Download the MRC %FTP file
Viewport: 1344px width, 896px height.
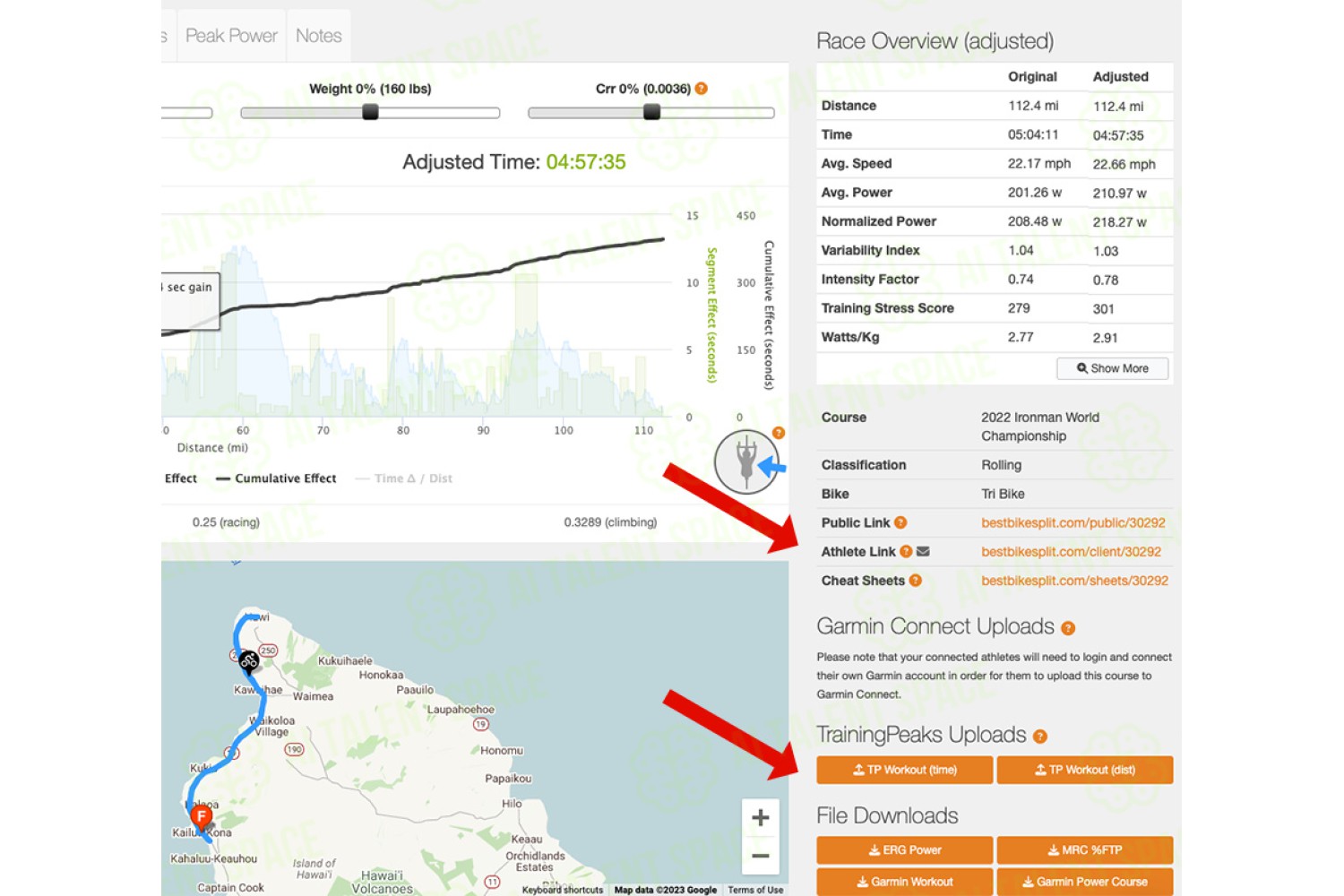point(1085,850)
